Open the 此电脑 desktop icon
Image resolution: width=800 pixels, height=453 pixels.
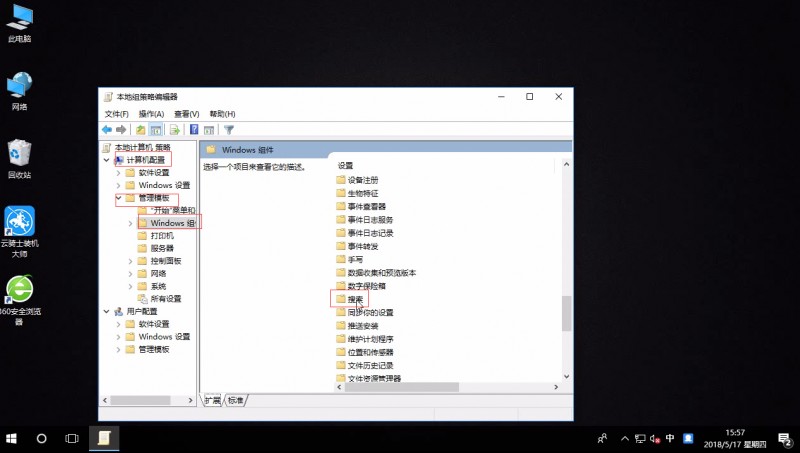(x=19, y=23)
